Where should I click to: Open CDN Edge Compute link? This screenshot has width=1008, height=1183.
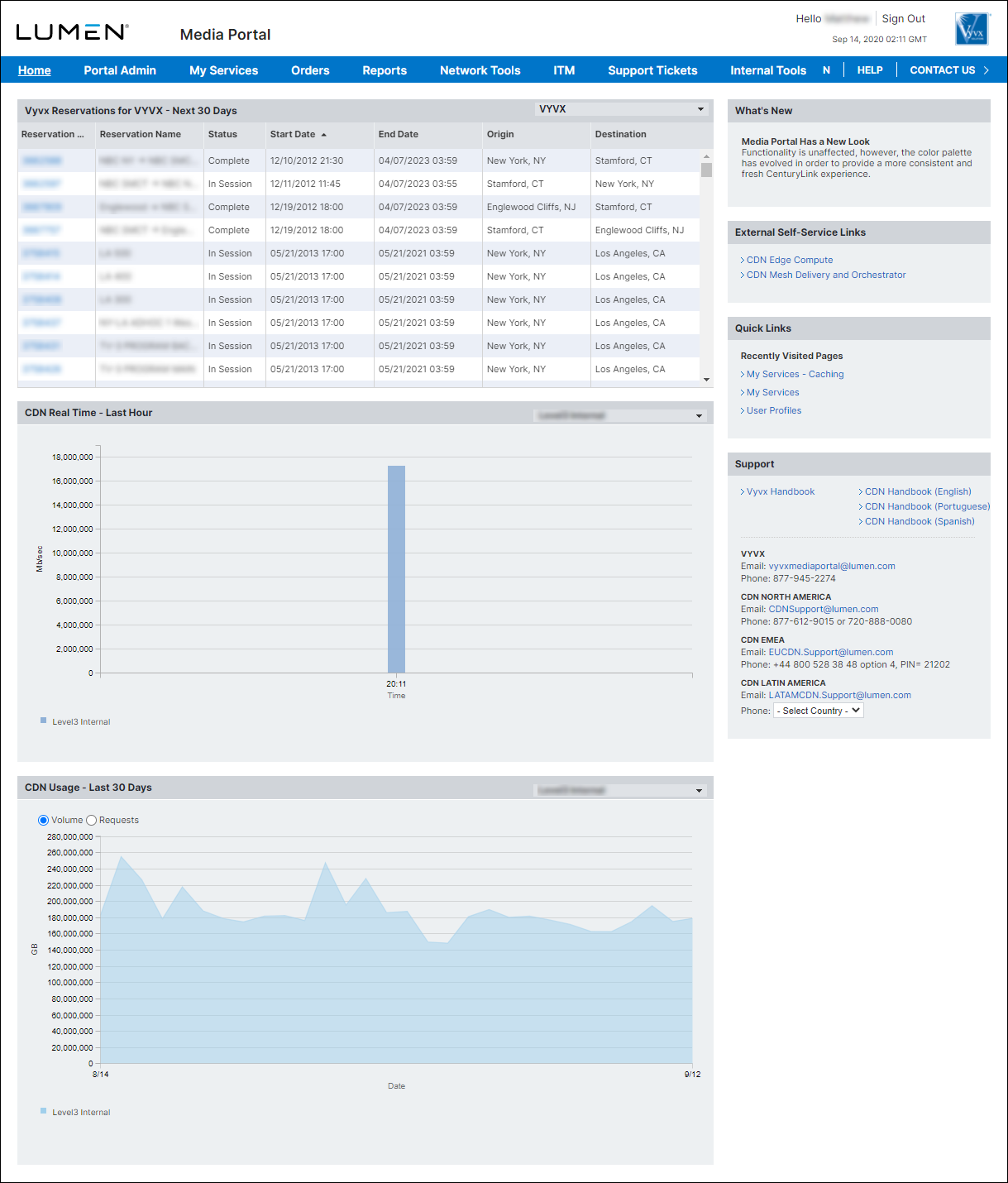(790, 260)
